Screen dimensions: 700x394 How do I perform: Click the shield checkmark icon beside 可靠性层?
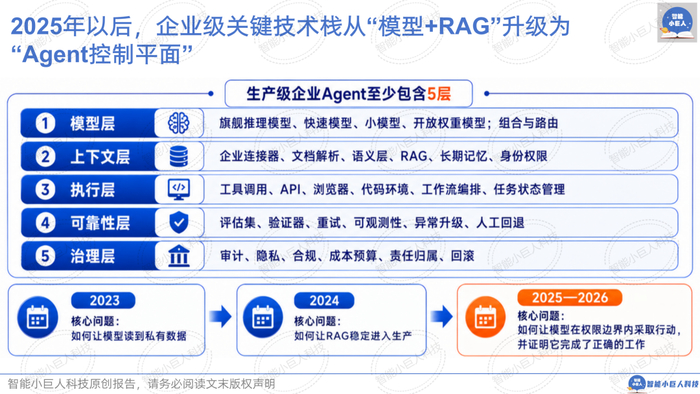pos(179,222)
